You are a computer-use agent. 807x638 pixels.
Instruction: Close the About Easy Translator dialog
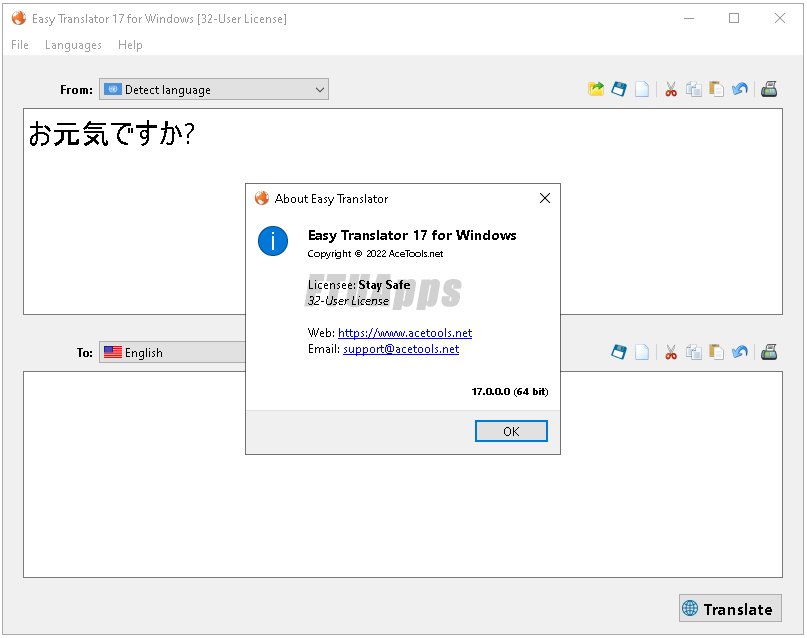[545, 198]
